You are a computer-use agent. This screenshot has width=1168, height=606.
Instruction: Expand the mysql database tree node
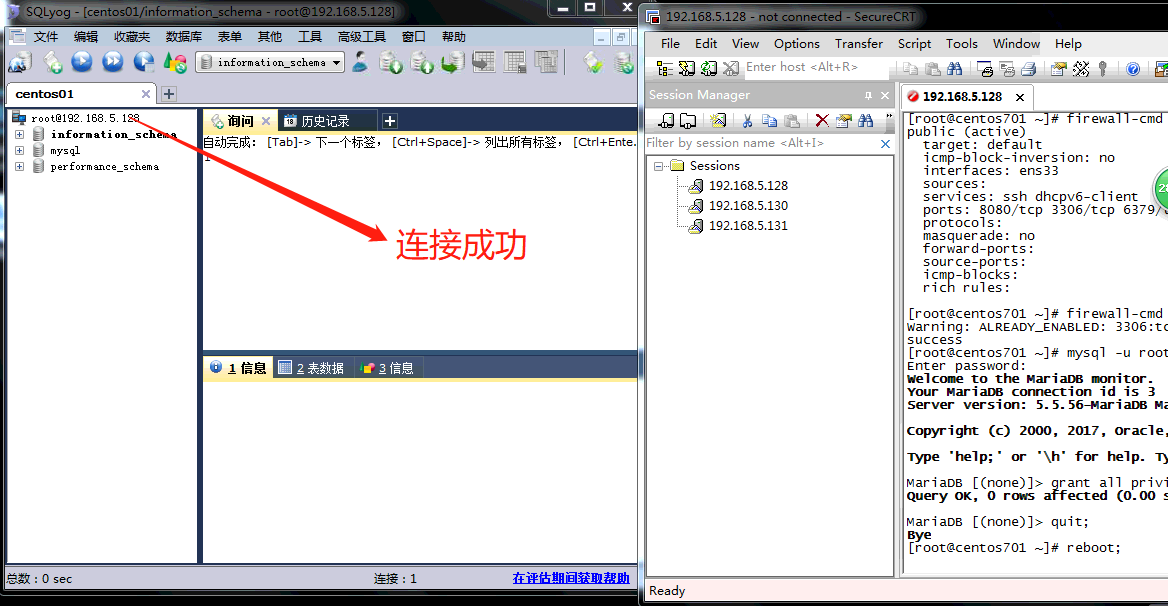[x=19, y=150]
